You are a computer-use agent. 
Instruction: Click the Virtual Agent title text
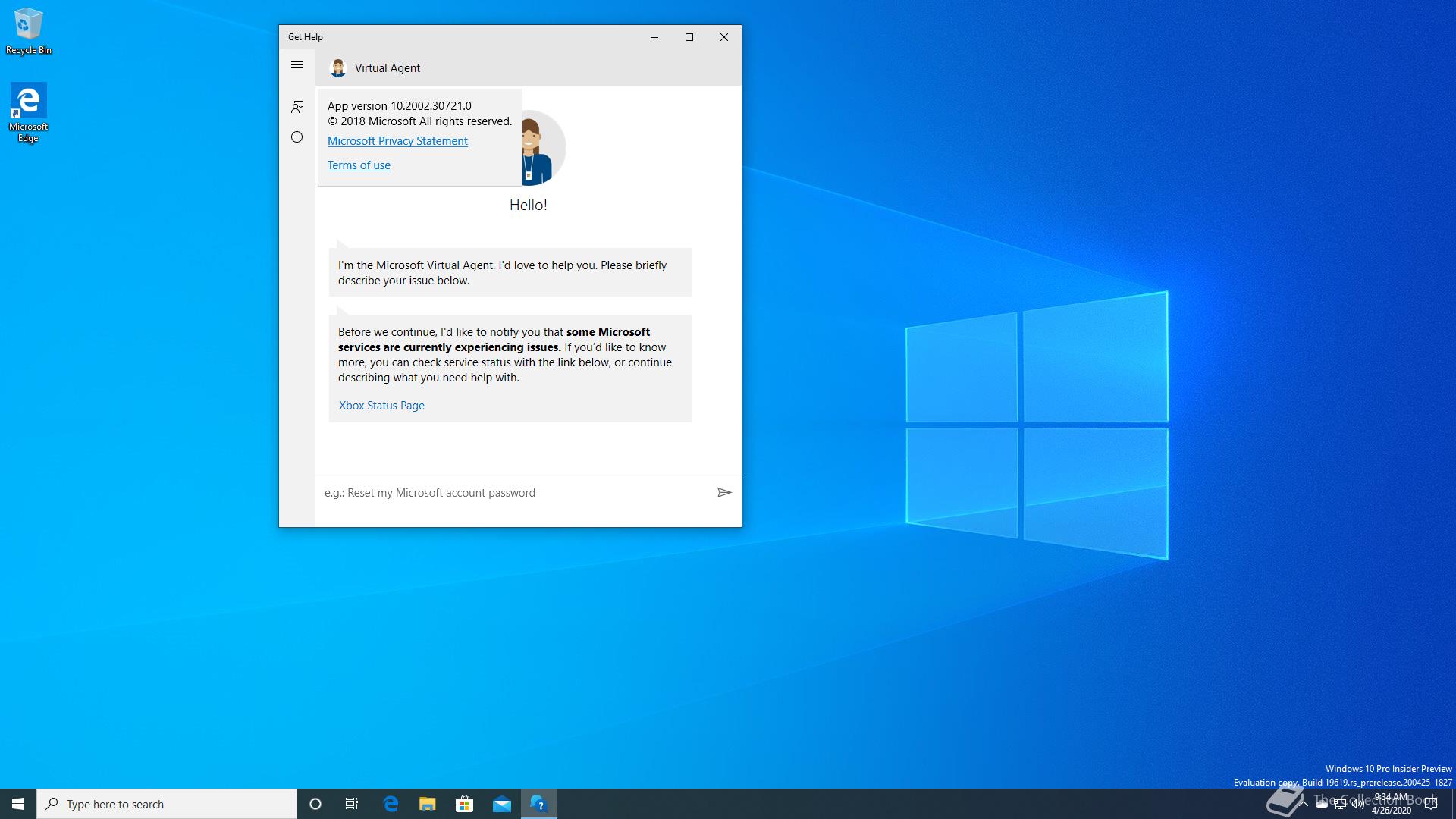click(x=388, y=68)
